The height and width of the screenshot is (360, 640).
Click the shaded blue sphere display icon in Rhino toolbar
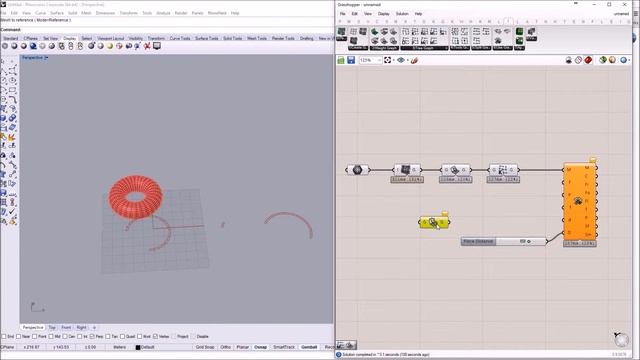[x=33, y=46]
